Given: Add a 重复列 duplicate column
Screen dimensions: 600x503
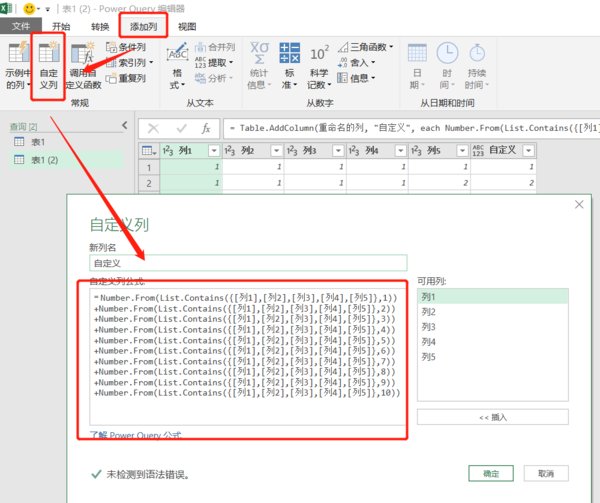Looking at the screenshot, I should [126, 78].
